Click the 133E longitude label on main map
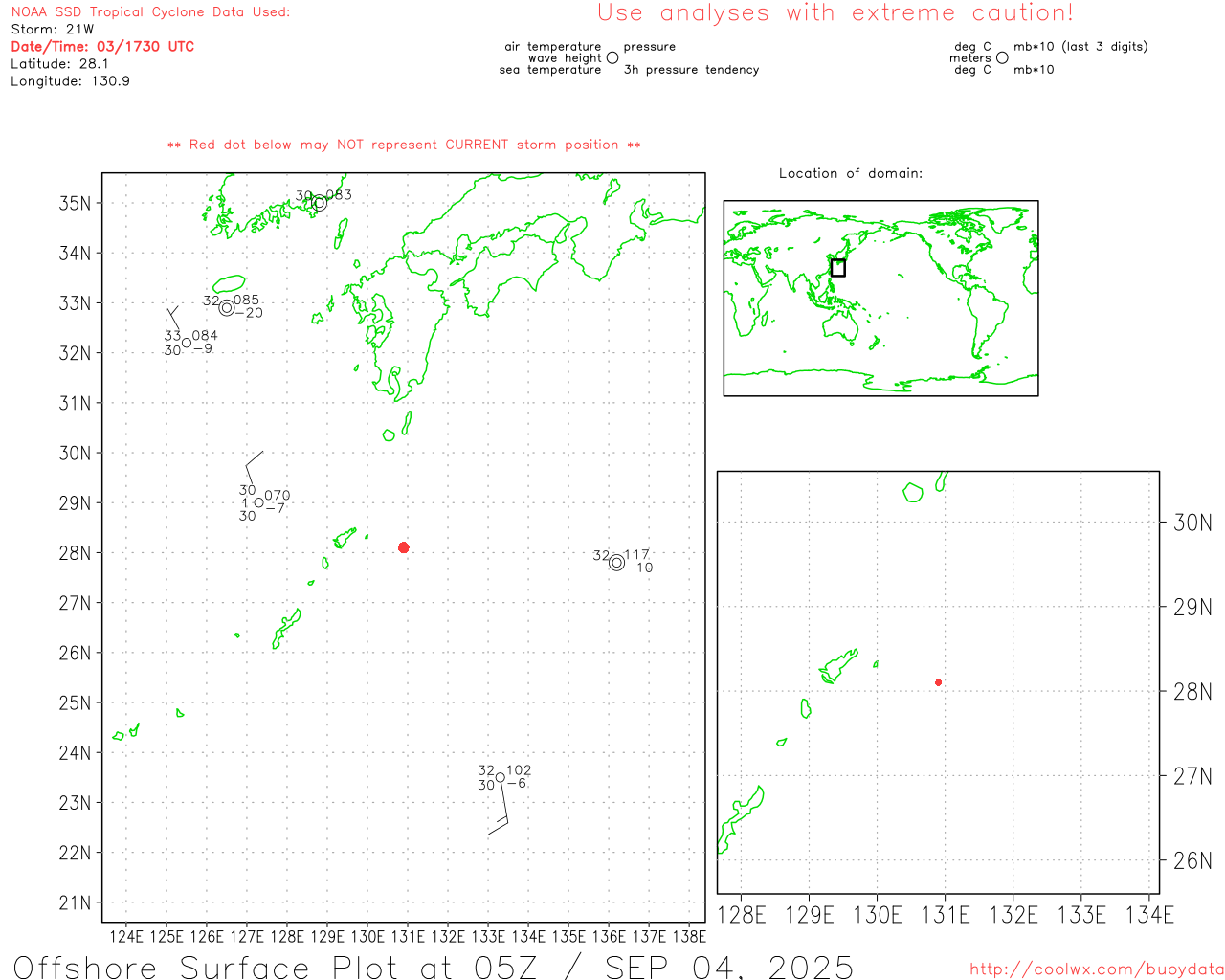The image size is (1225, 980). point(488,937)
